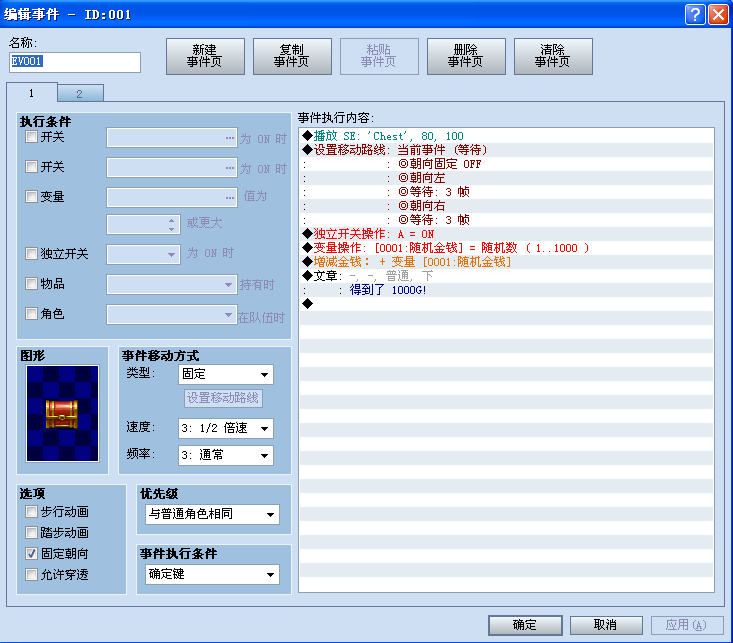This screenshot has height=643, width=733.
Task: Uncheck the 固定朝向 option
Action: (31, 554)
